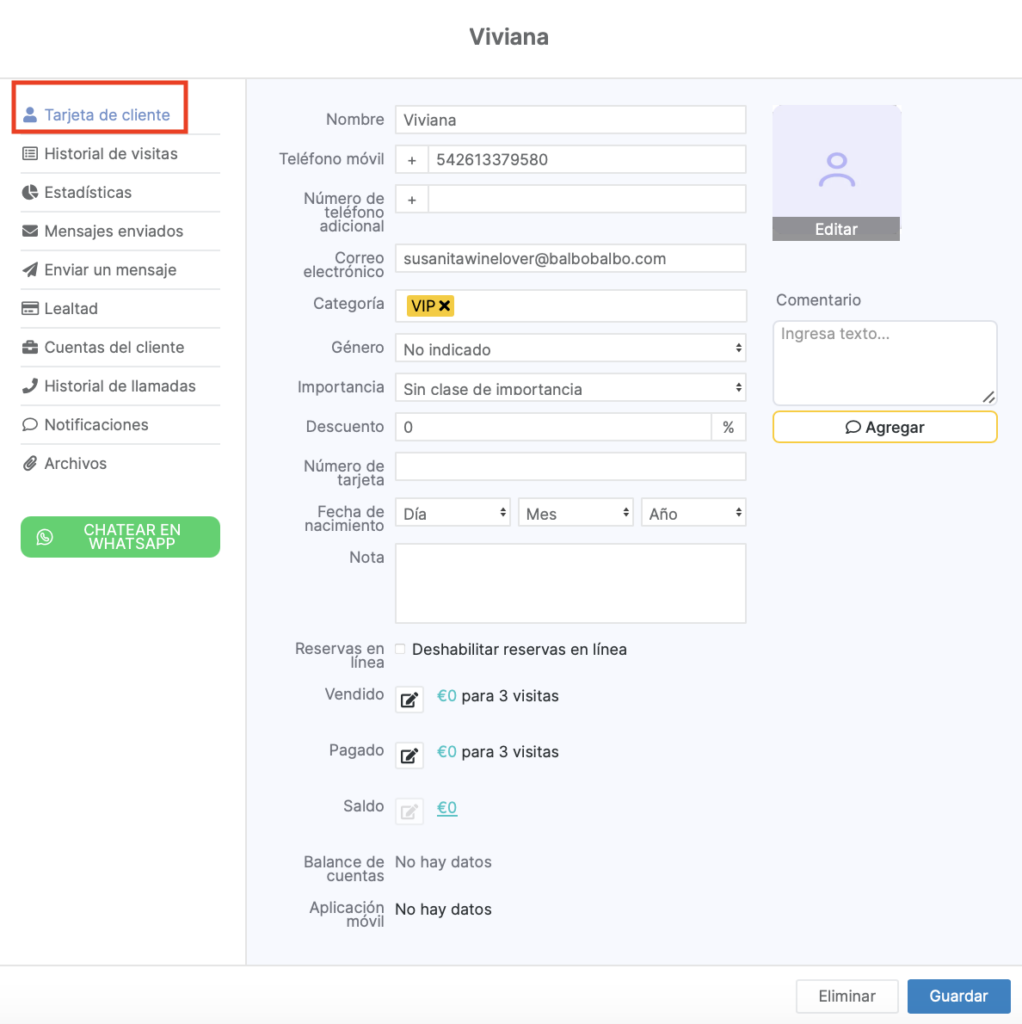Image resolution: width=1022 pixels, height=1024 pixels.
Task: Open the Género dropdown
Action: (570, 349)
